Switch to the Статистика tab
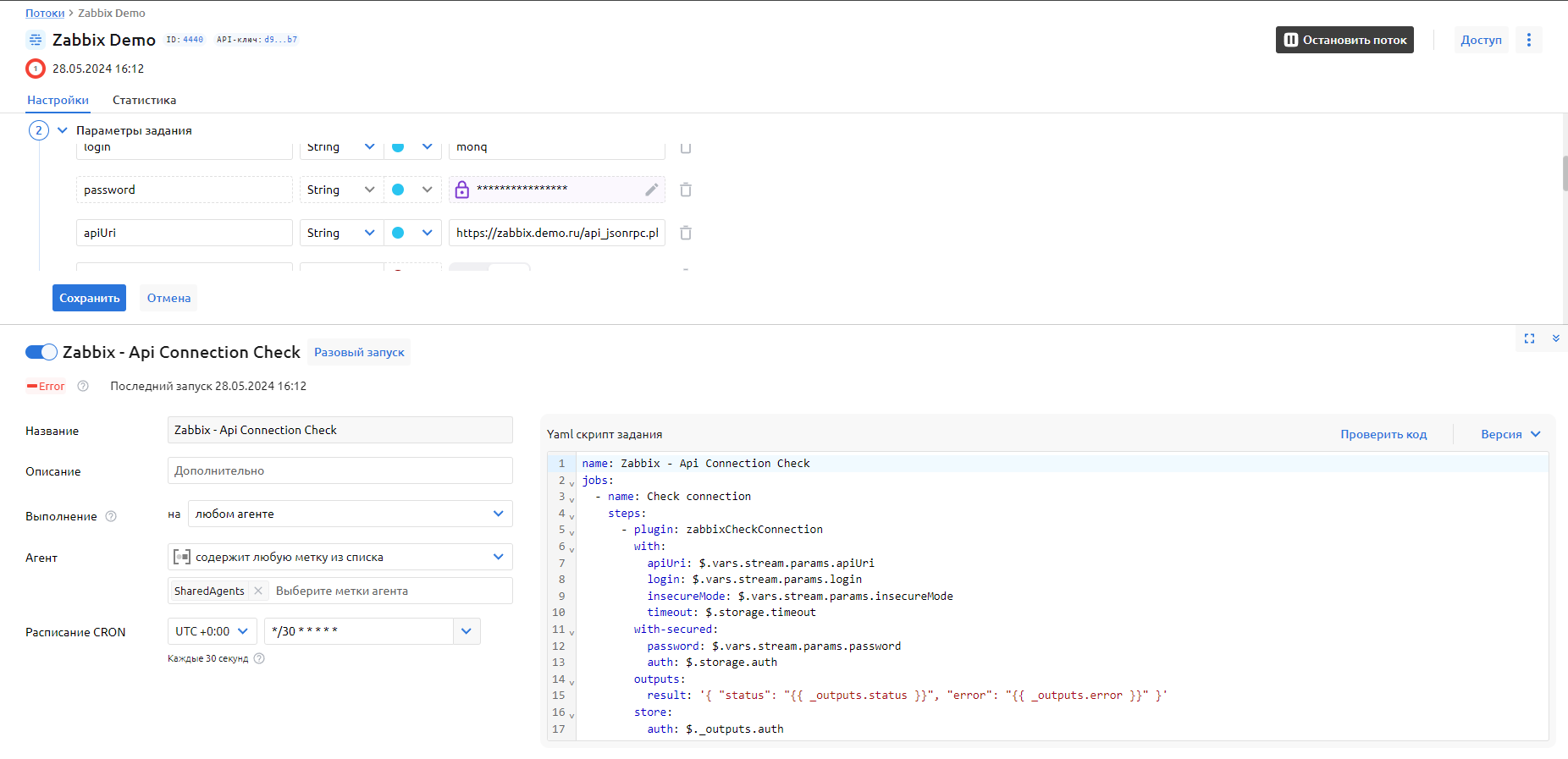 click(x=144, y=100)
